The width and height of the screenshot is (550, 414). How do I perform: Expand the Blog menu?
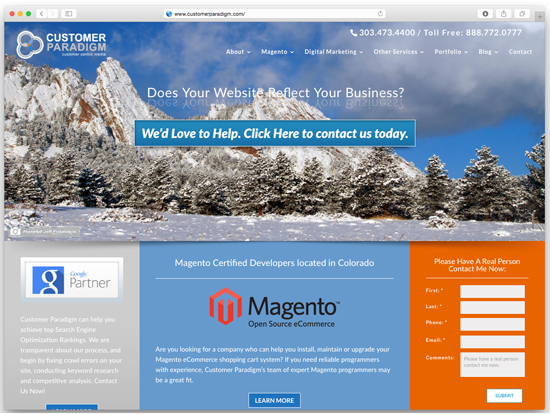coord(488,52)
